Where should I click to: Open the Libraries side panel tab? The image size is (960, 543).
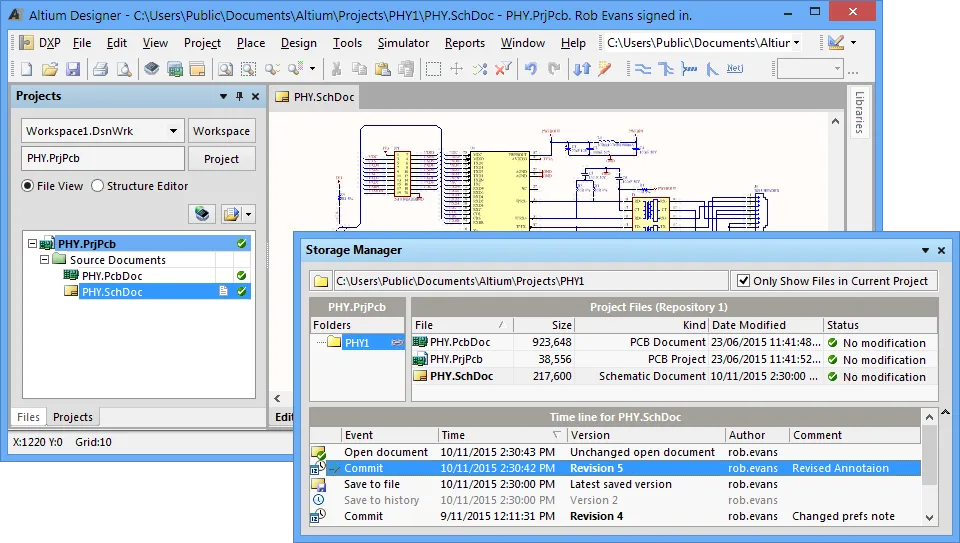tap(859, 112)
